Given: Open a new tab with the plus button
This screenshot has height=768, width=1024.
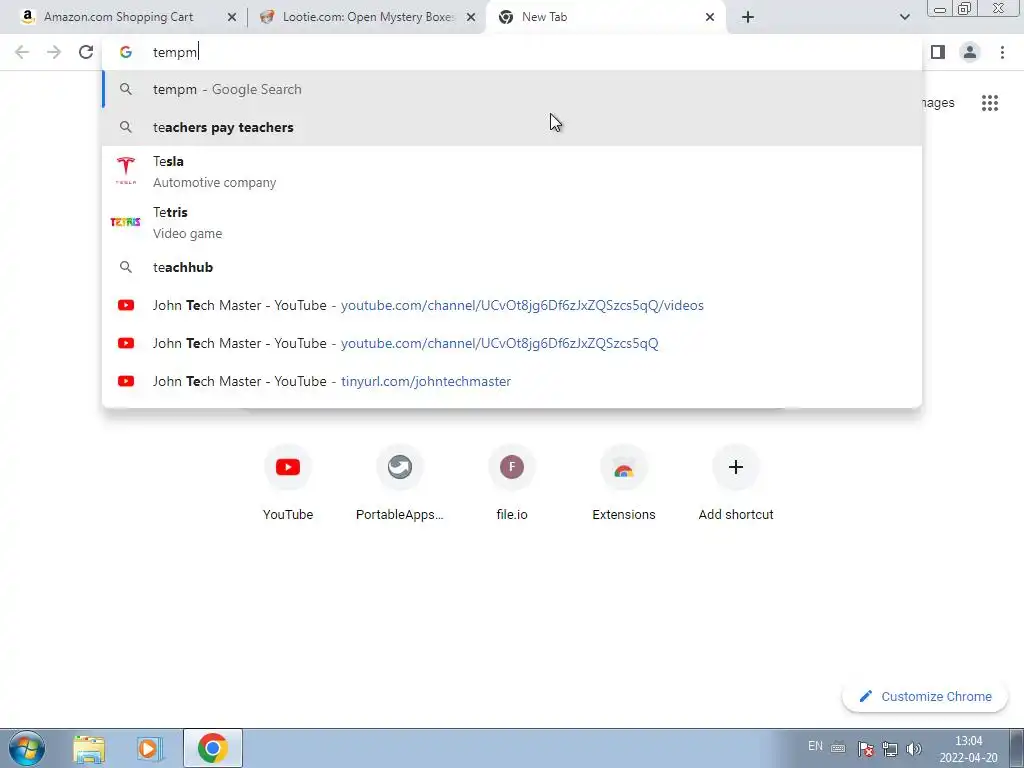Looking at the screenshot, I should (748, 18).
